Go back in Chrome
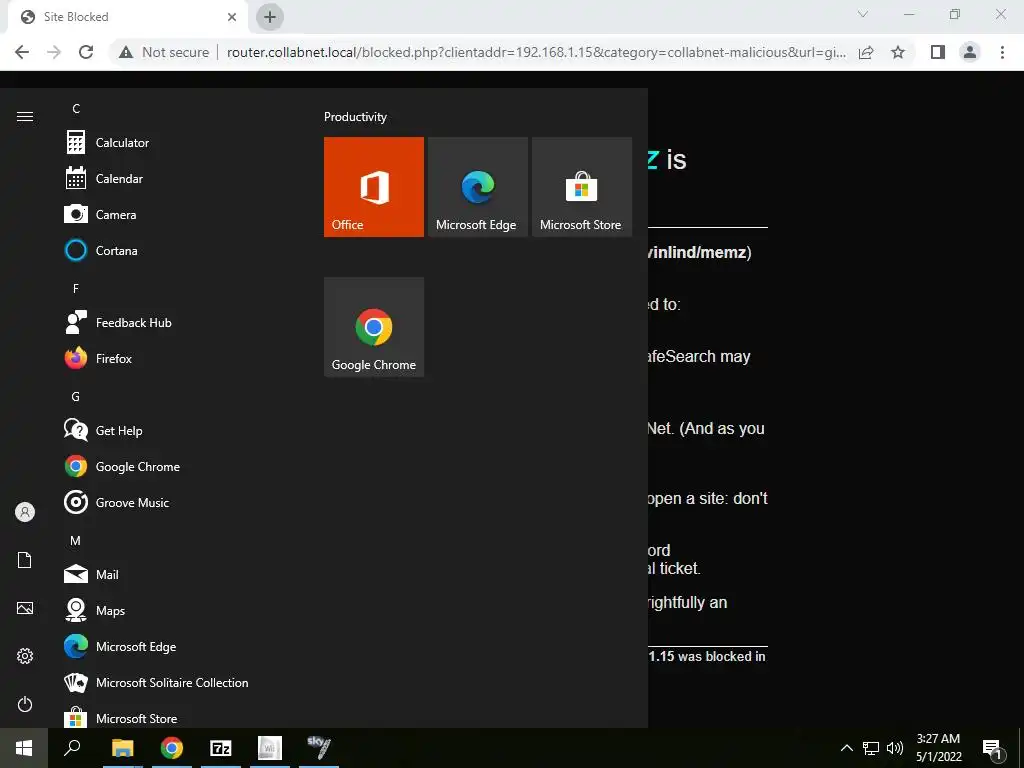Viewport: 1024px width, 768px height. pyautogui.click(x=22, y=52)
